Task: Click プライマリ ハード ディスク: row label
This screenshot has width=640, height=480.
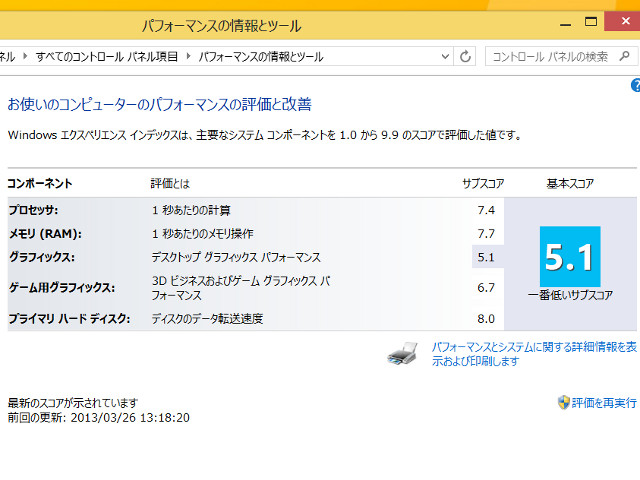Action: pos(69,318)
